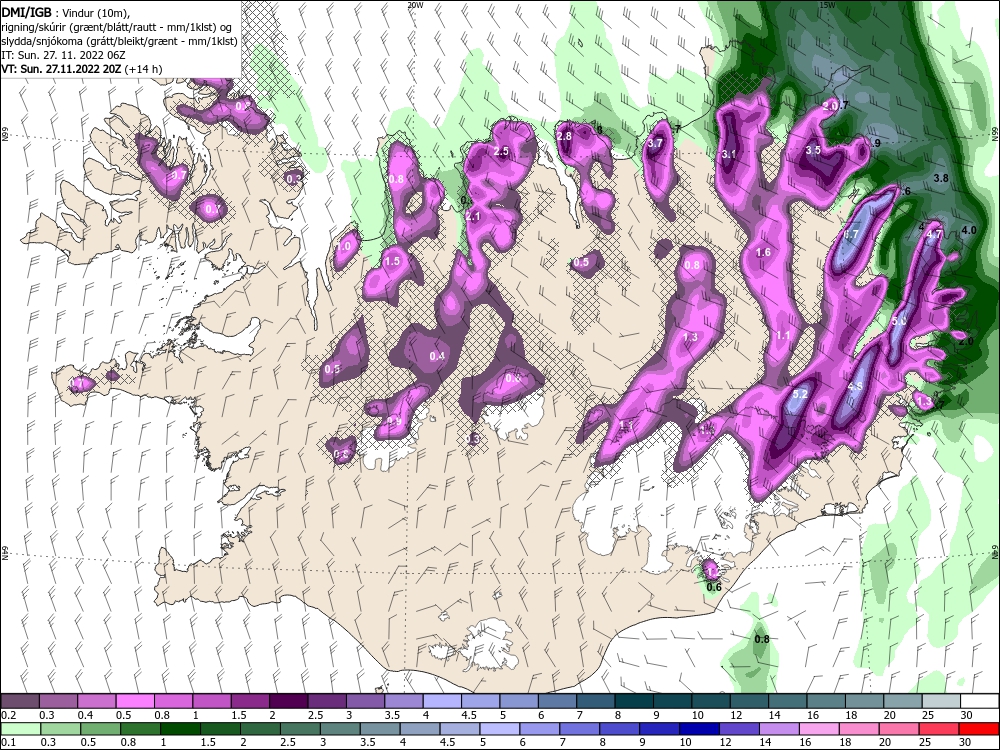Screen dimensions: 1000x750
Task: Click the black 4.0 rain value offshore
Action: click(969, 230)
